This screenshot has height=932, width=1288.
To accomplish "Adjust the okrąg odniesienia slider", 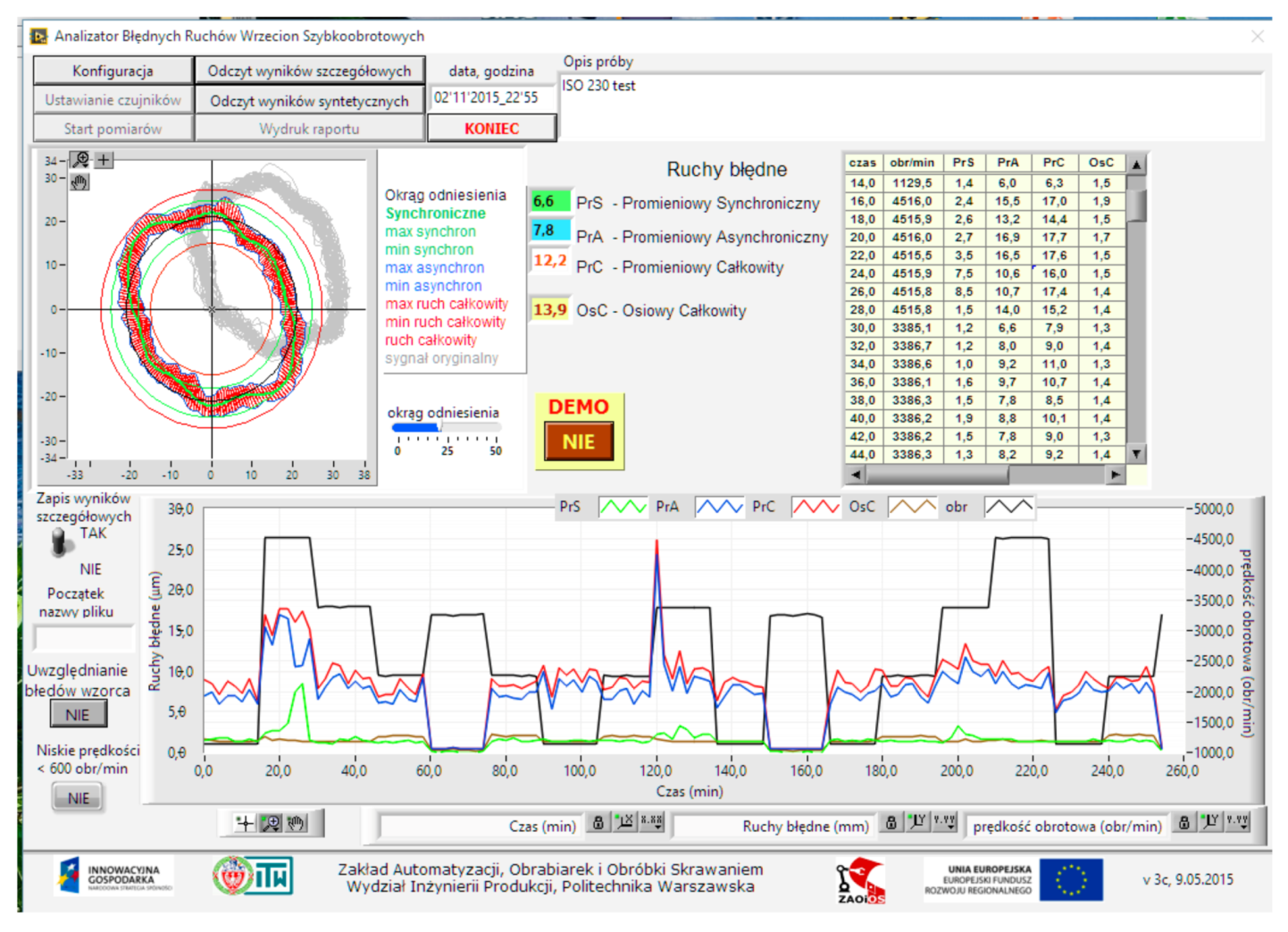I will (x=441, y=428).
